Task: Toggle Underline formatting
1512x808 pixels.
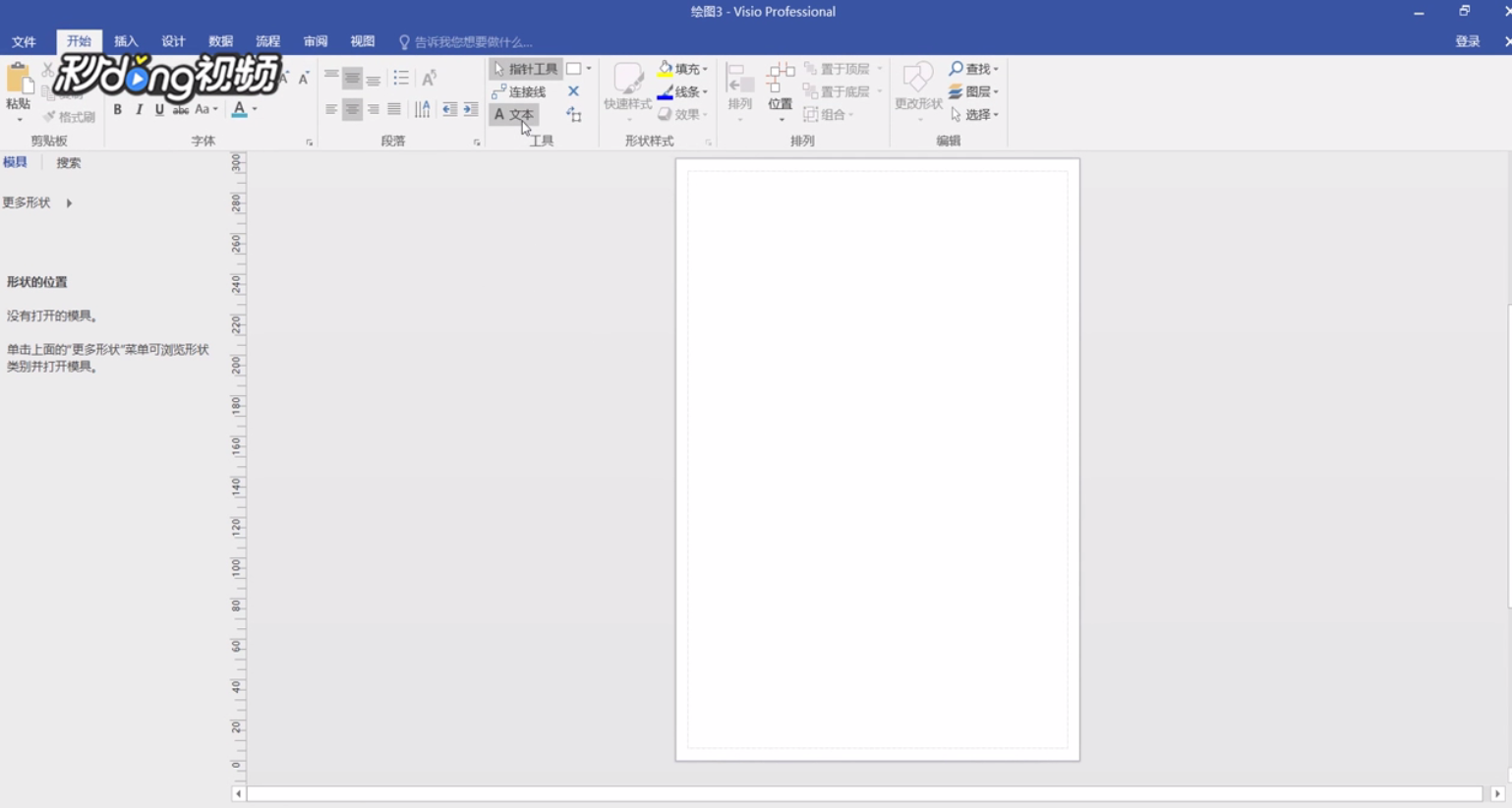Action: click(159, 109)
